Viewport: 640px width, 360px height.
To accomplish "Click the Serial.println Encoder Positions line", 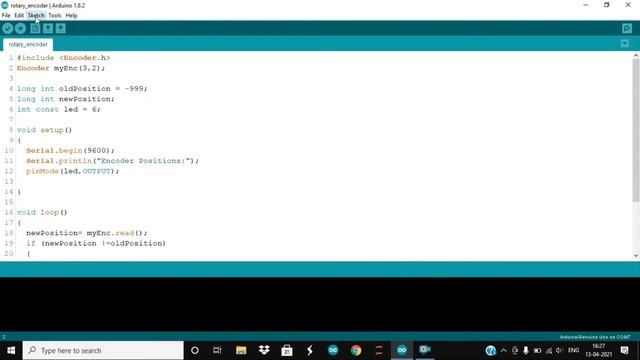I will pyautogui.click(x=113, y=161).
